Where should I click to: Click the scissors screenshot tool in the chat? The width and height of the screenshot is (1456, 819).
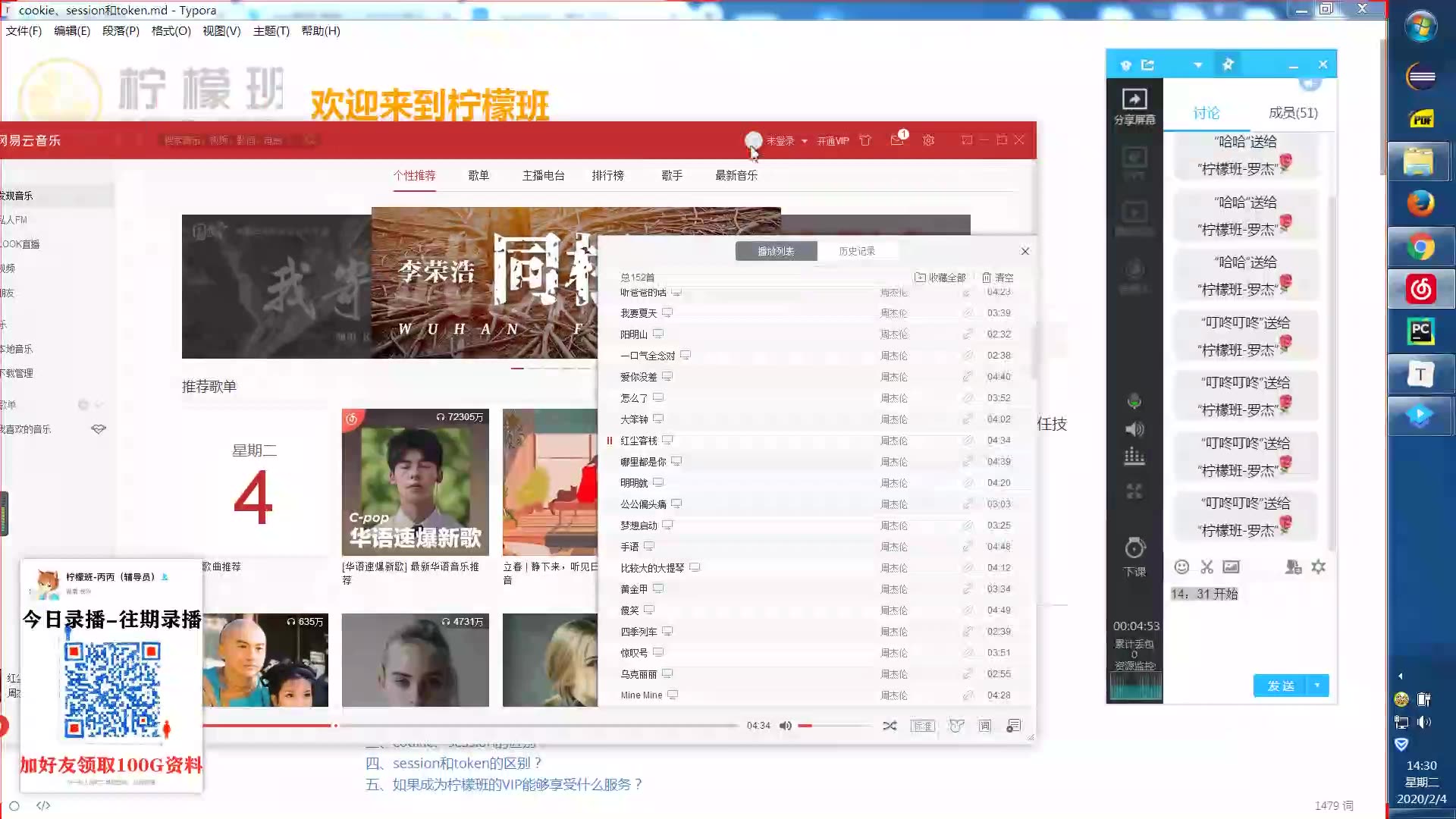[x=1207, y=567]
